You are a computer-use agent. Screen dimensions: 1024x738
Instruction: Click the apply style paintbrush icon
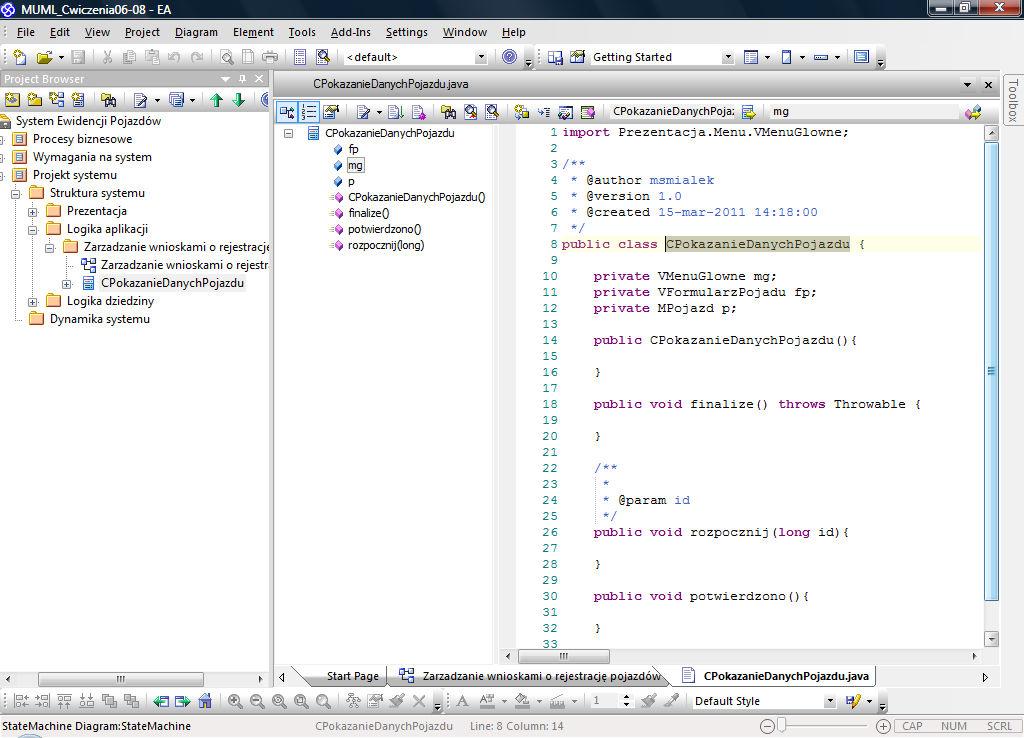pyautogui.click(x=648, y=701)
